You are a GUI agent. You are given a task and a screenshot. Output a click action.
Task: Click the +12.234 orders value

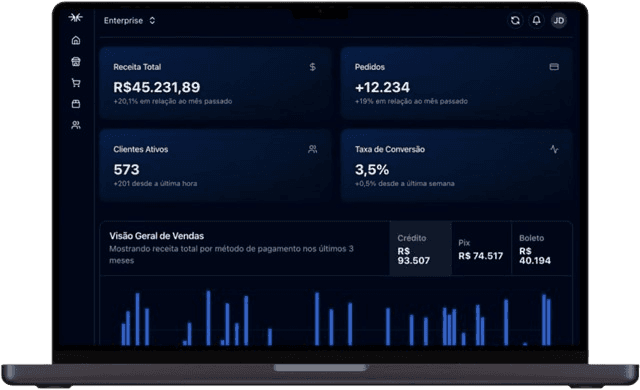click(x=382, y=87)
